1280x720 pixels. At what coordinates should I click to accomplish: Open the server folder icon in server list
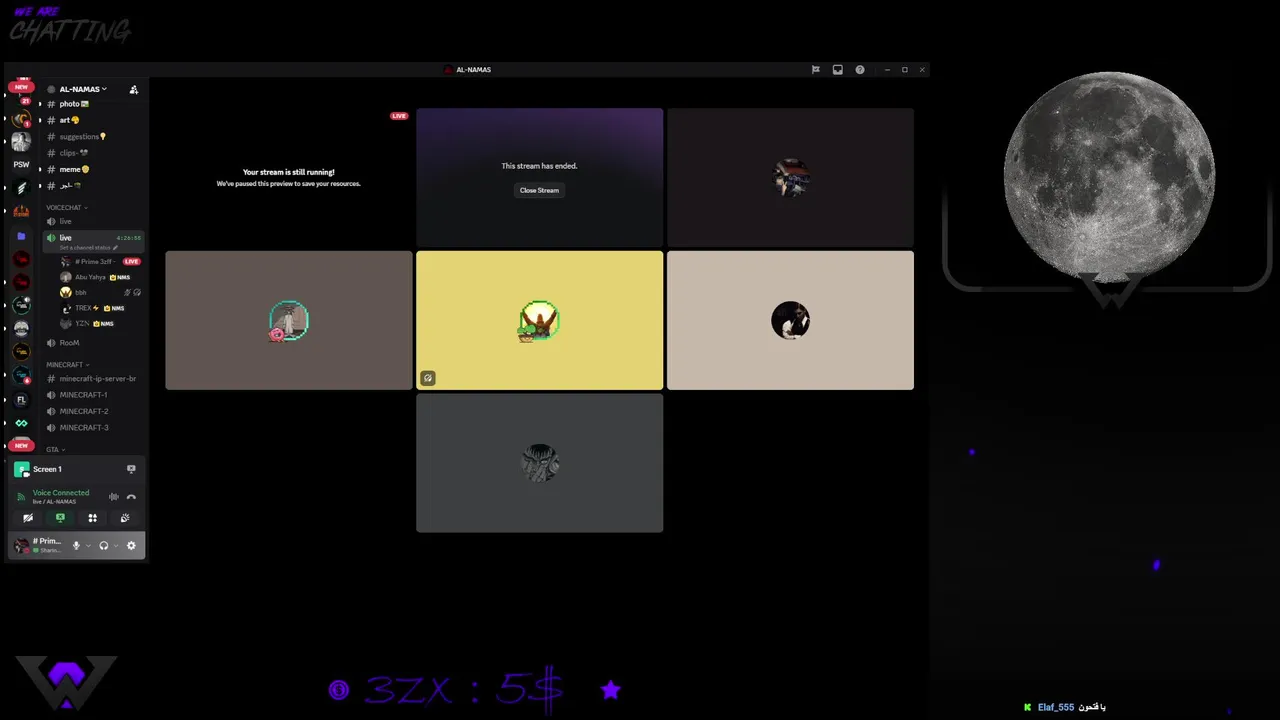coord(21,236)
